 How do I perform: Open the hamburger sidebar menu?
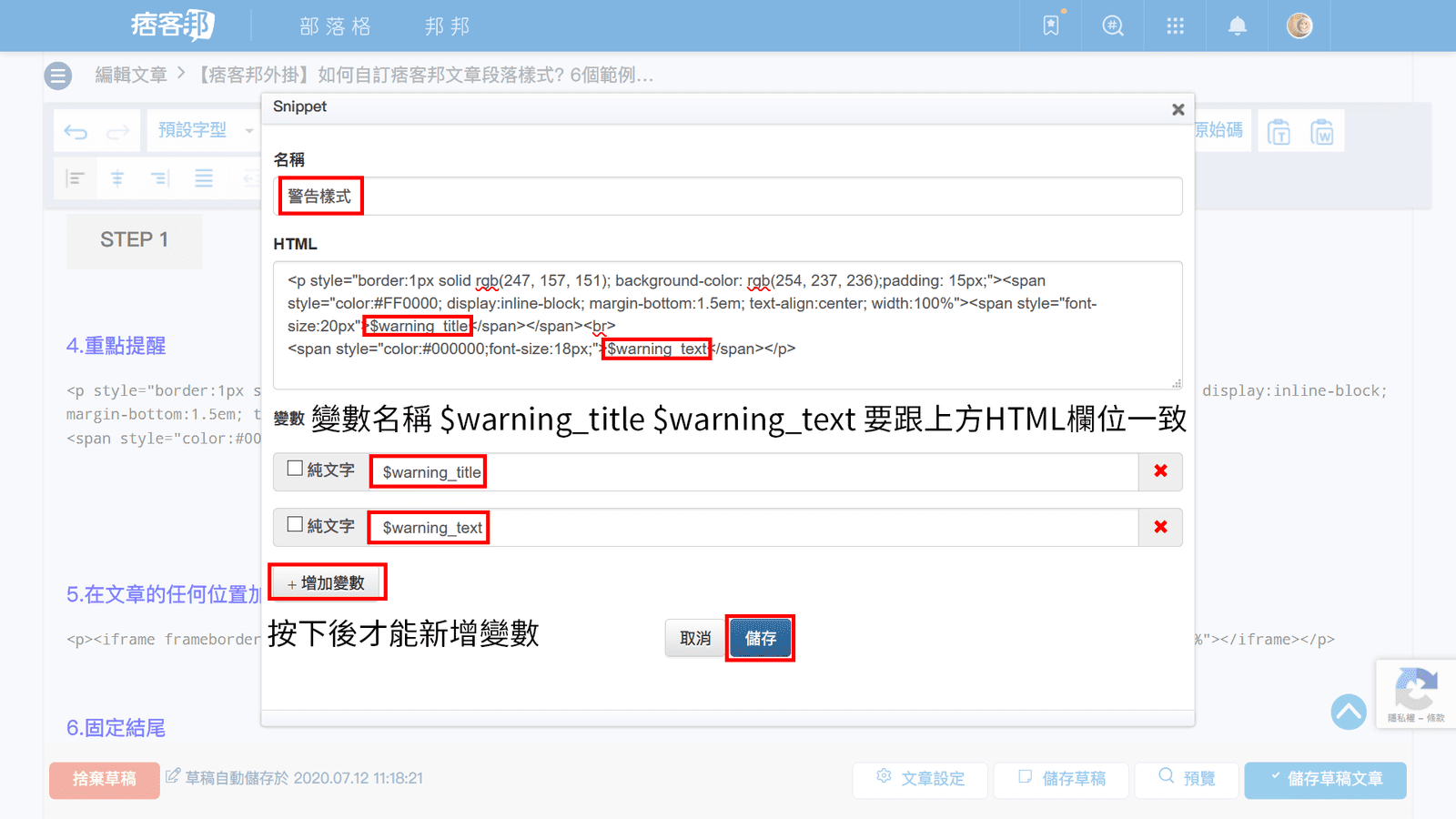click(58, 76)
